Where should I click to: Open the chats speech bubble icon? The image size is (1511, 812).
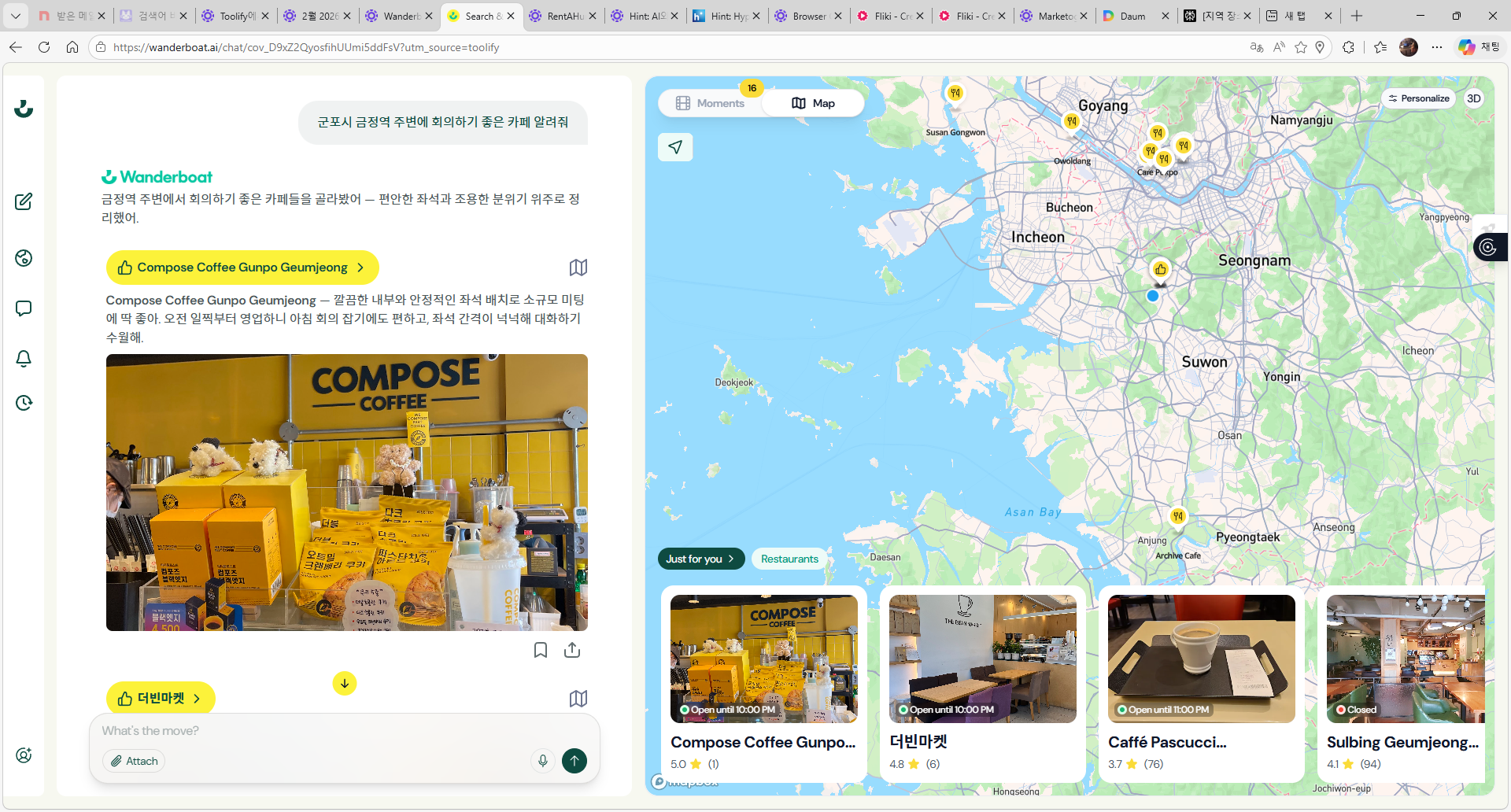[x=24, y=308]
